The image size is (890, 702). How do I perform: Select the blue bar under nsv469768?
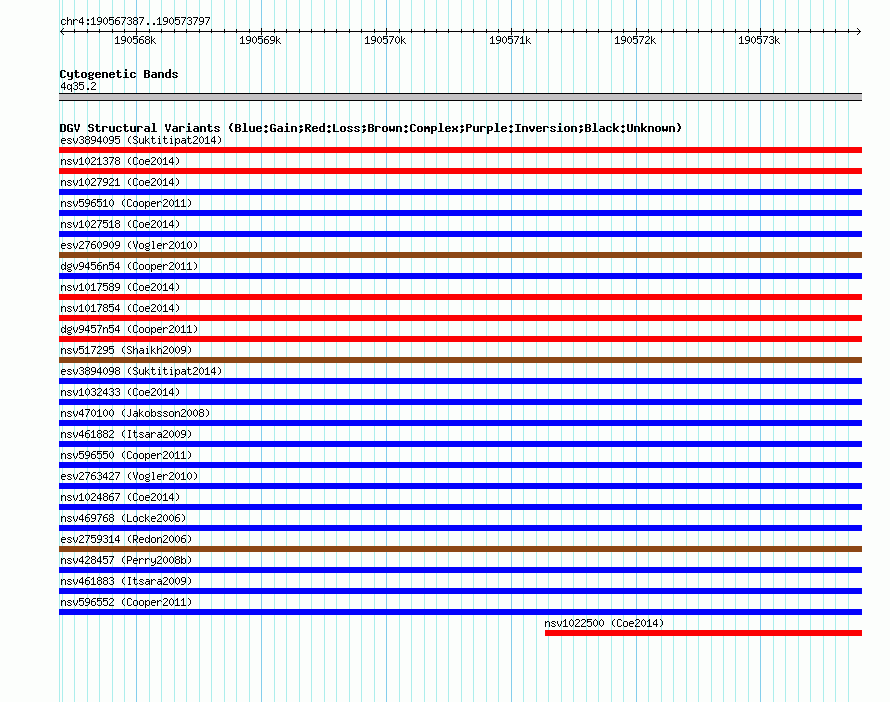click(x=460, y=528)
